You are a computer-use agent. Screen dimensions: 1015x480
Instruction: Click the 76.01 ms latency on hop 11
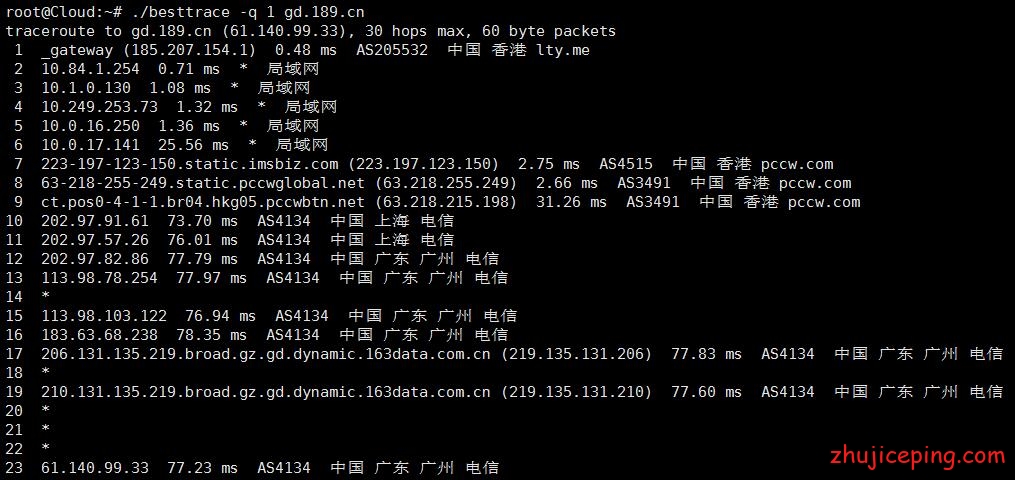[203, 240]
